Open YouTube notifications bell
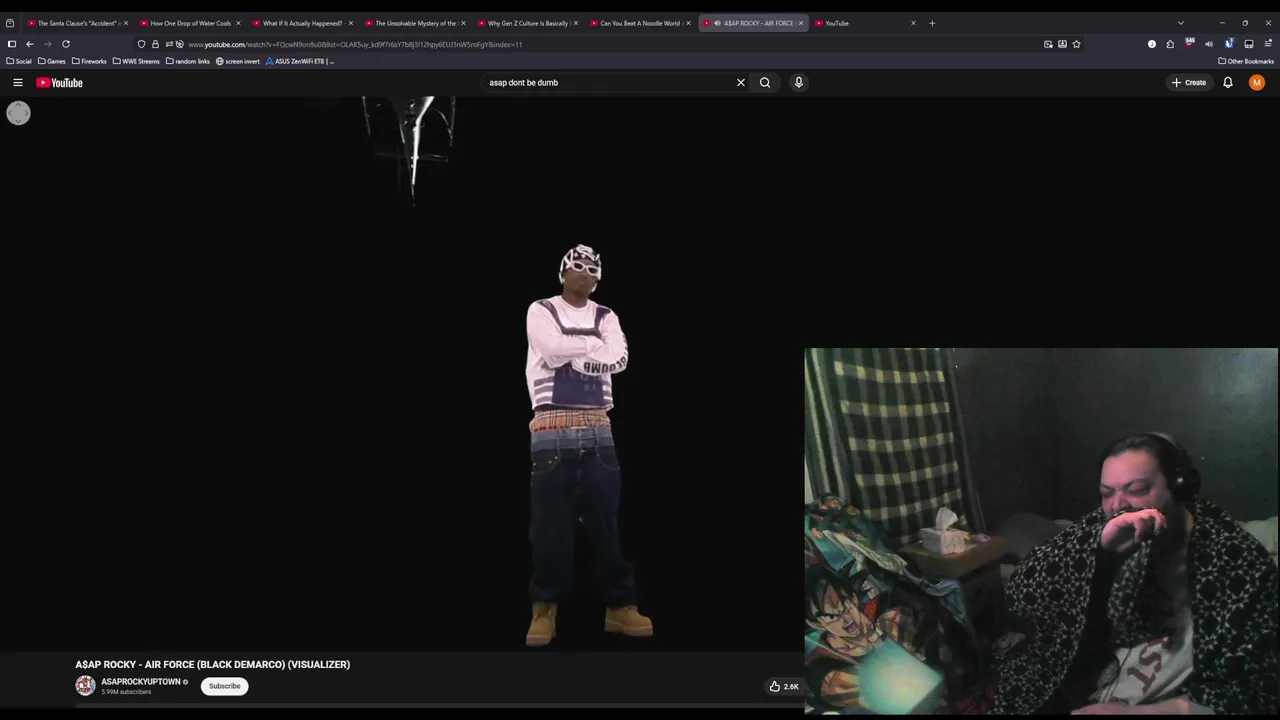The width and height of the screenshot is (1280, 720). point(1228,83)
